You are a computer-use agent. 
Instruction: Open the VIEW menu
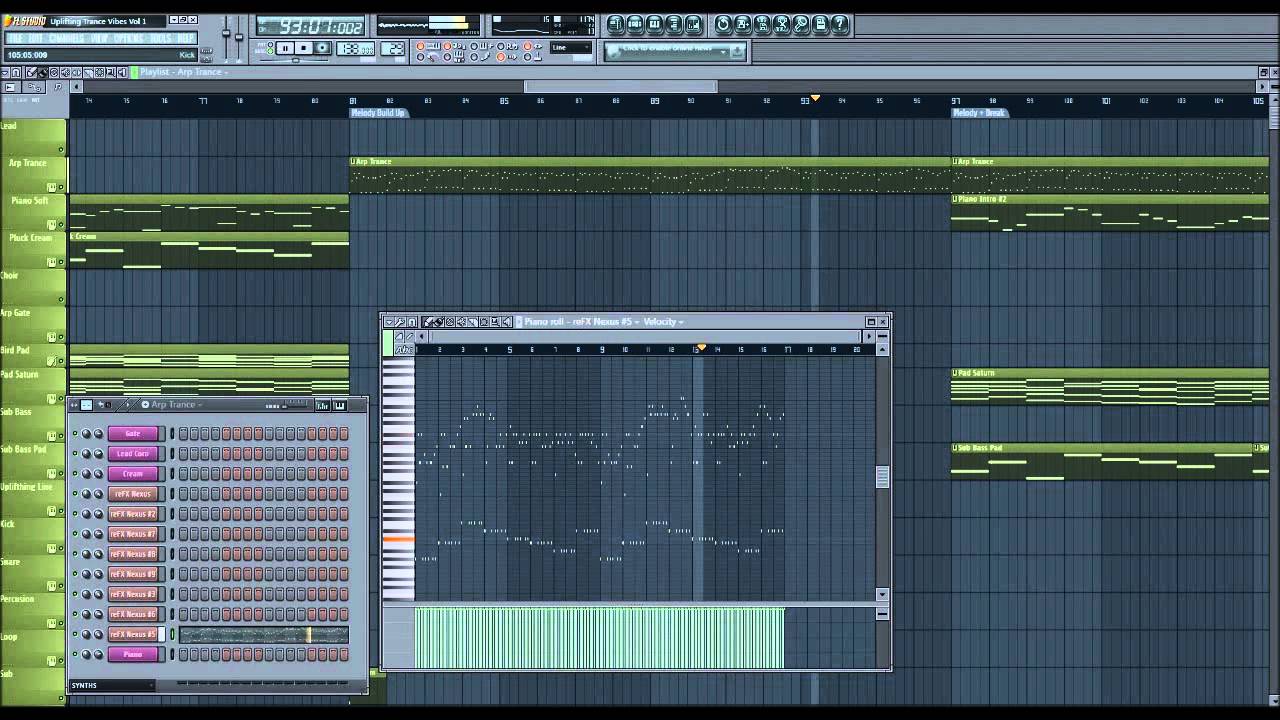coord(99,38)
